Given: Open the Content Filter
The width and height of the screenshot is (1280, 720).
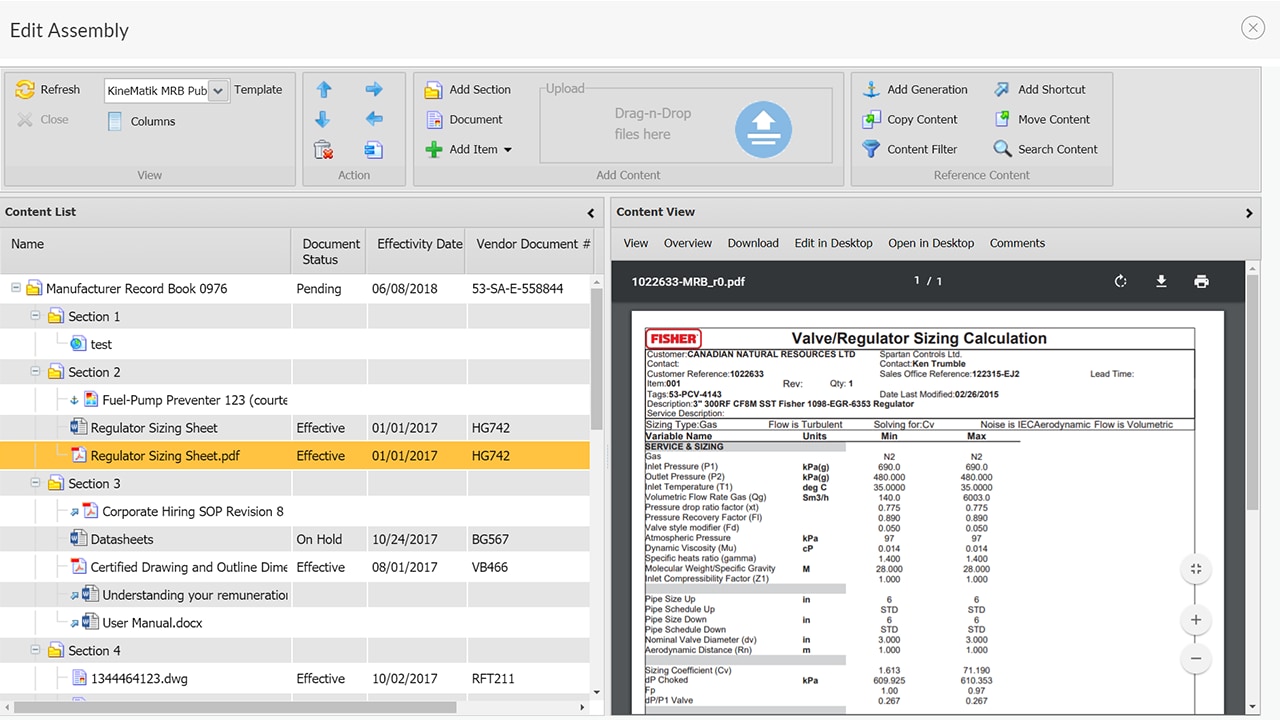Looking at the screenshot, I should pyautogui.click(x=910, y=149).
